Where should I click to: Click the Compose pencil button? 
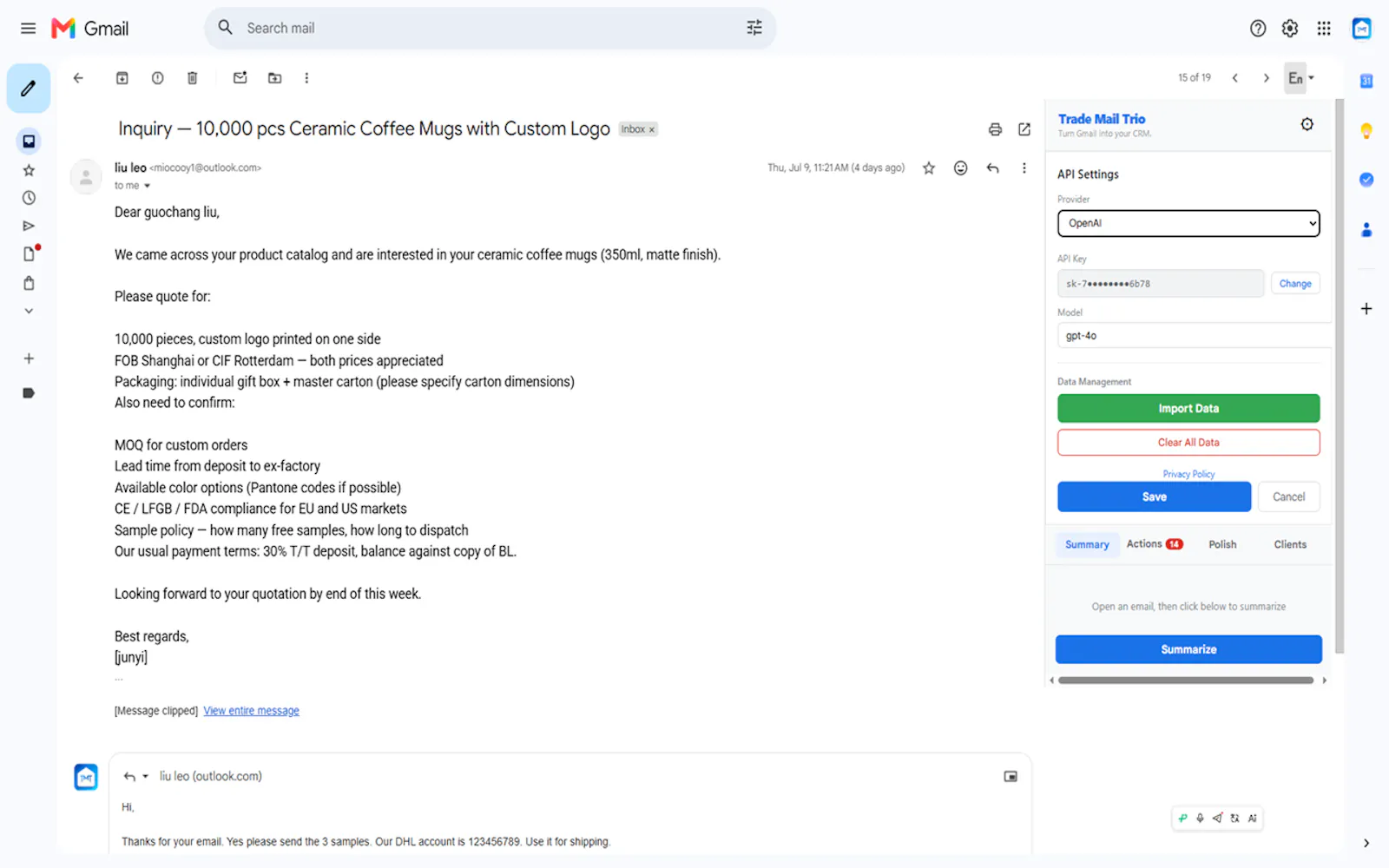(x=29, y=88)
